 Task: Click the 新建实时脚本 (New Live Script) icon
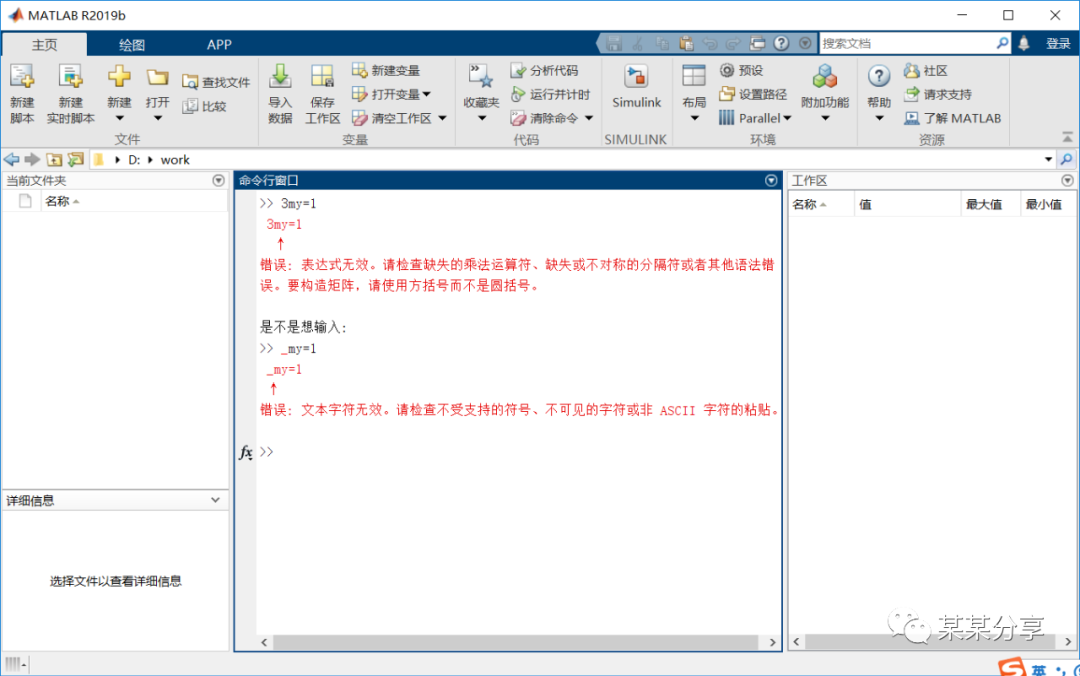click(x=70, y=77)
